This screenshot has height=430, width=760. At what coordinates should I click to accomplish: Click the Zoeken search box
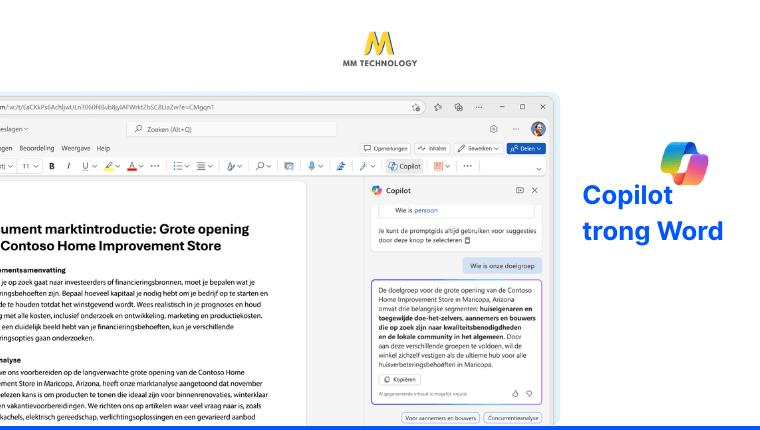[x=232, y=129]
